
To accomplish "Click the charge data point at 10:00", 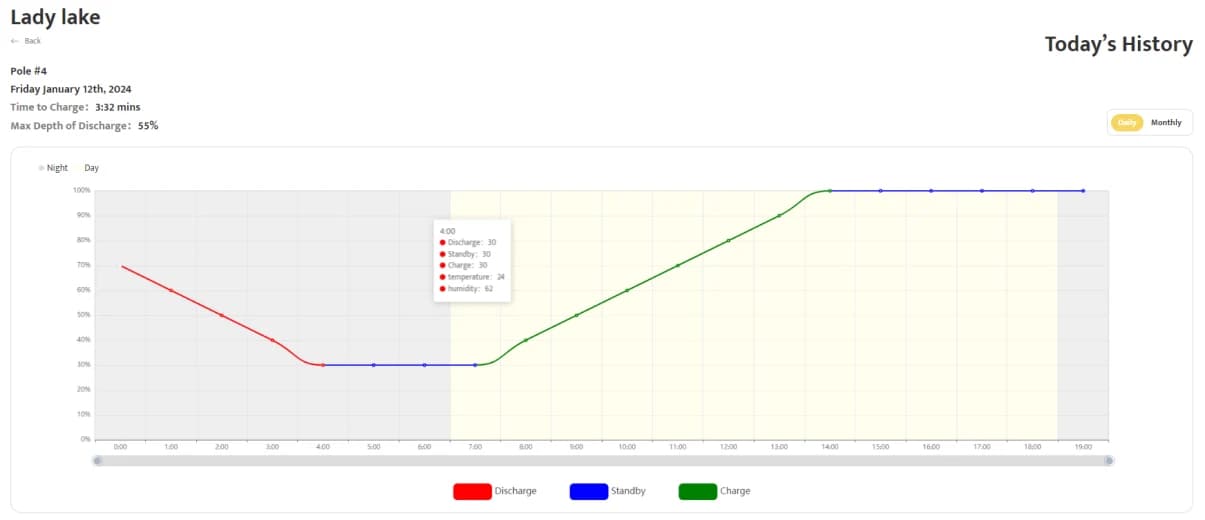I will [x=627, y=290].
